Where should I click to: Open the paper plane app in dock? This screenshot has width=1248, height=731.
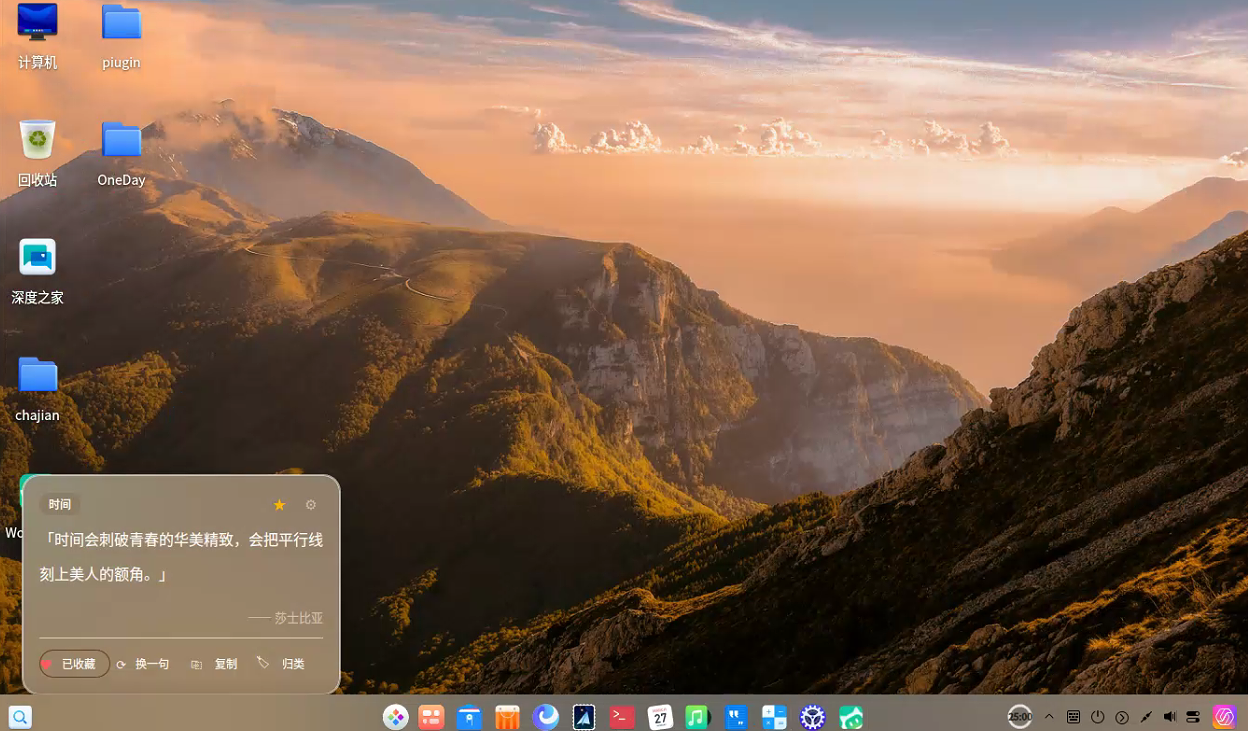(x=584, y=717)
